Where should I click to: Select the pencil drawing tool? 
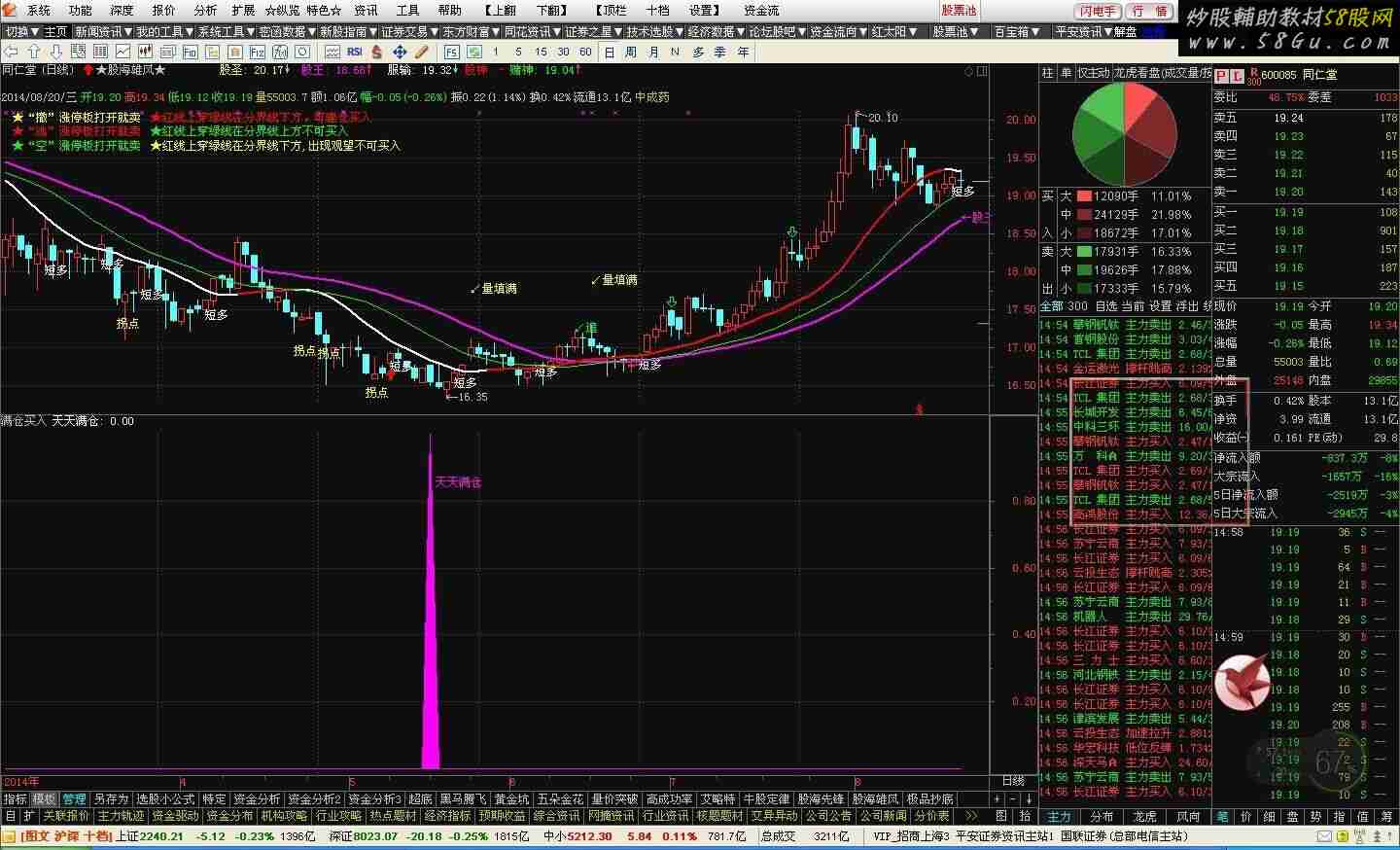point(421,52)
